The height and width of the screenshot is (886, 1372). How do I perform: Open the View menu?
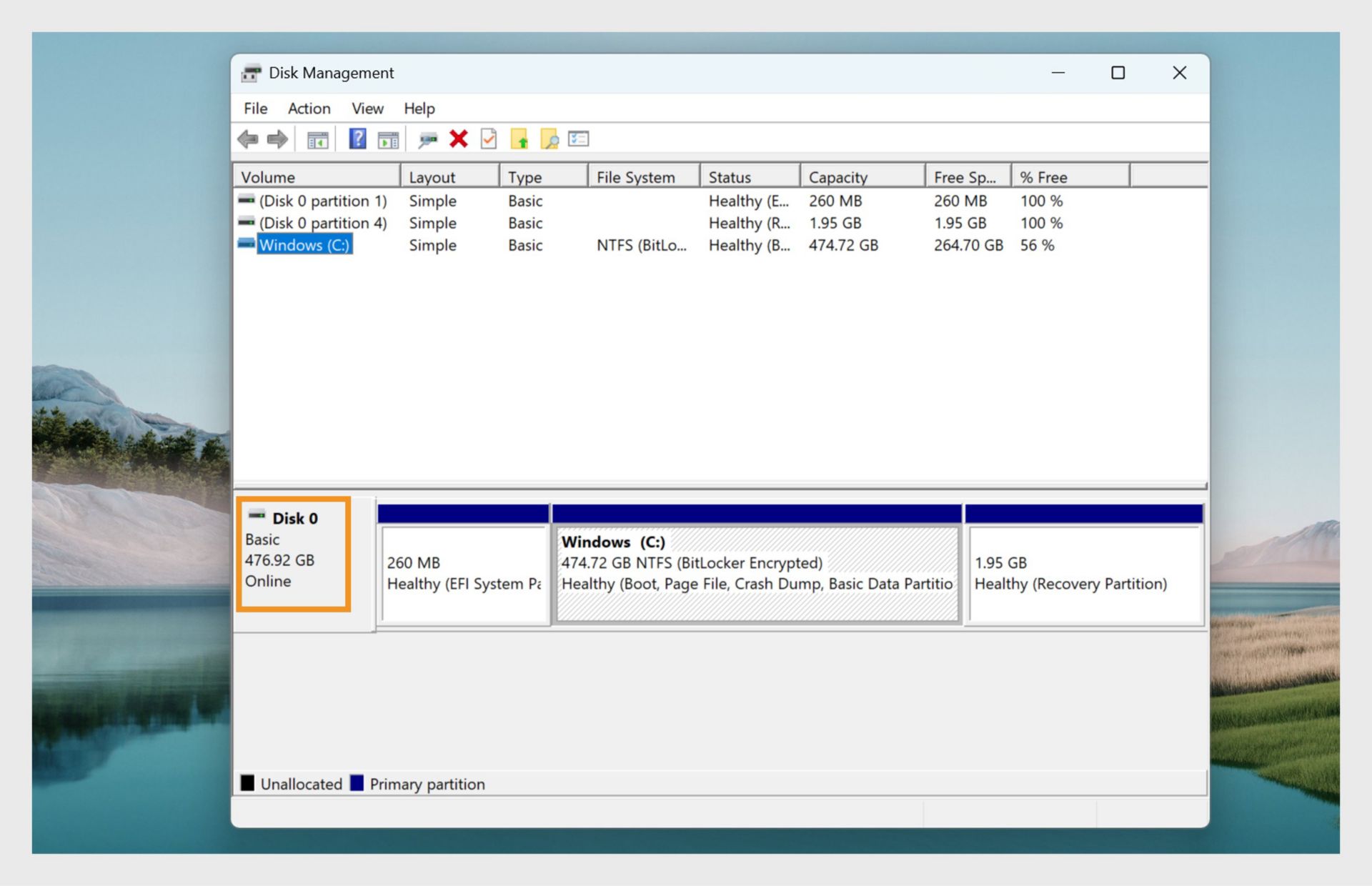pyautogui.click(x=367, y=109)
